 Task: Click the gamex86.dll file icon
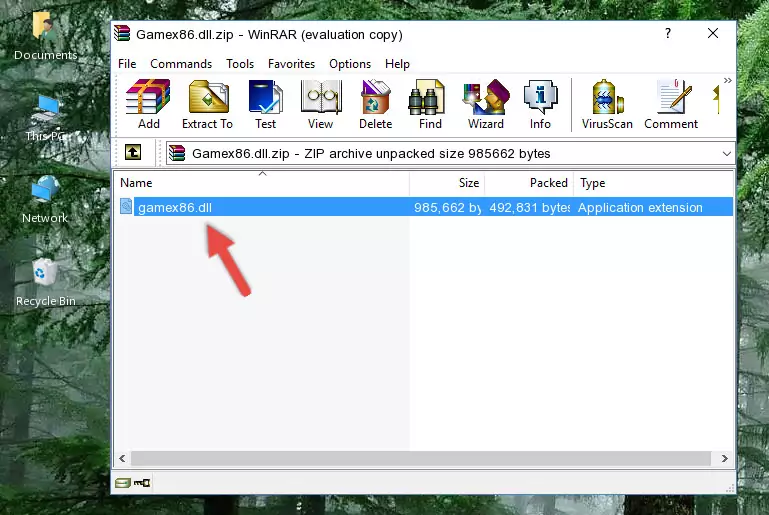click(126, 206)
